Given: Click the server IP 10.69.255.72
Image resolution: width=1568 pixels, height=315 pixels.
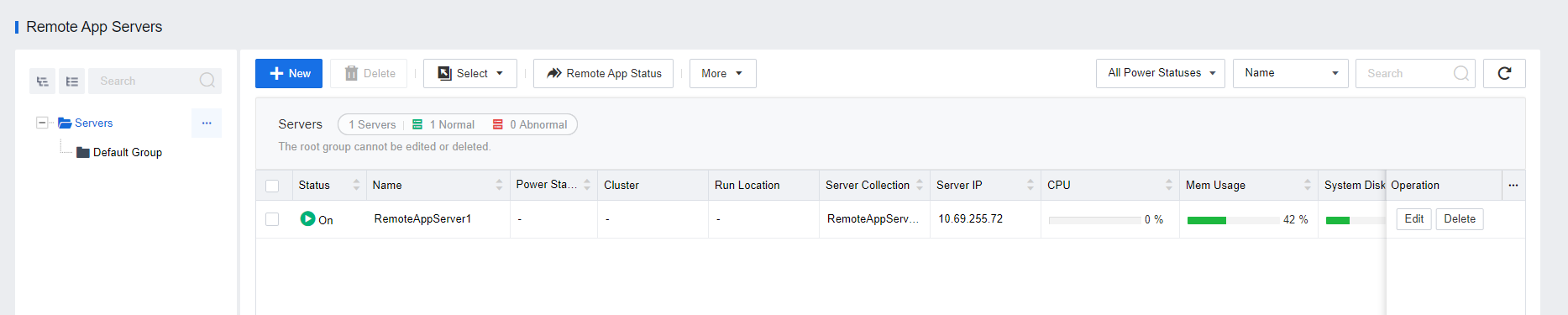Looking at the screenshot, I should coord(970,219).
